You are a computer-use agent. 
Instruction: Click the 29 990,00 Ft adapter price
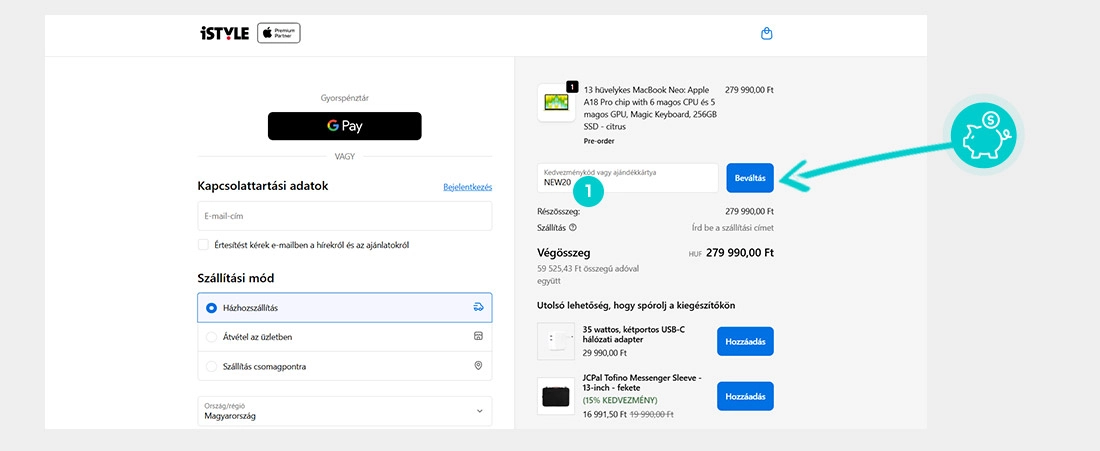click(x=605, y=353)
